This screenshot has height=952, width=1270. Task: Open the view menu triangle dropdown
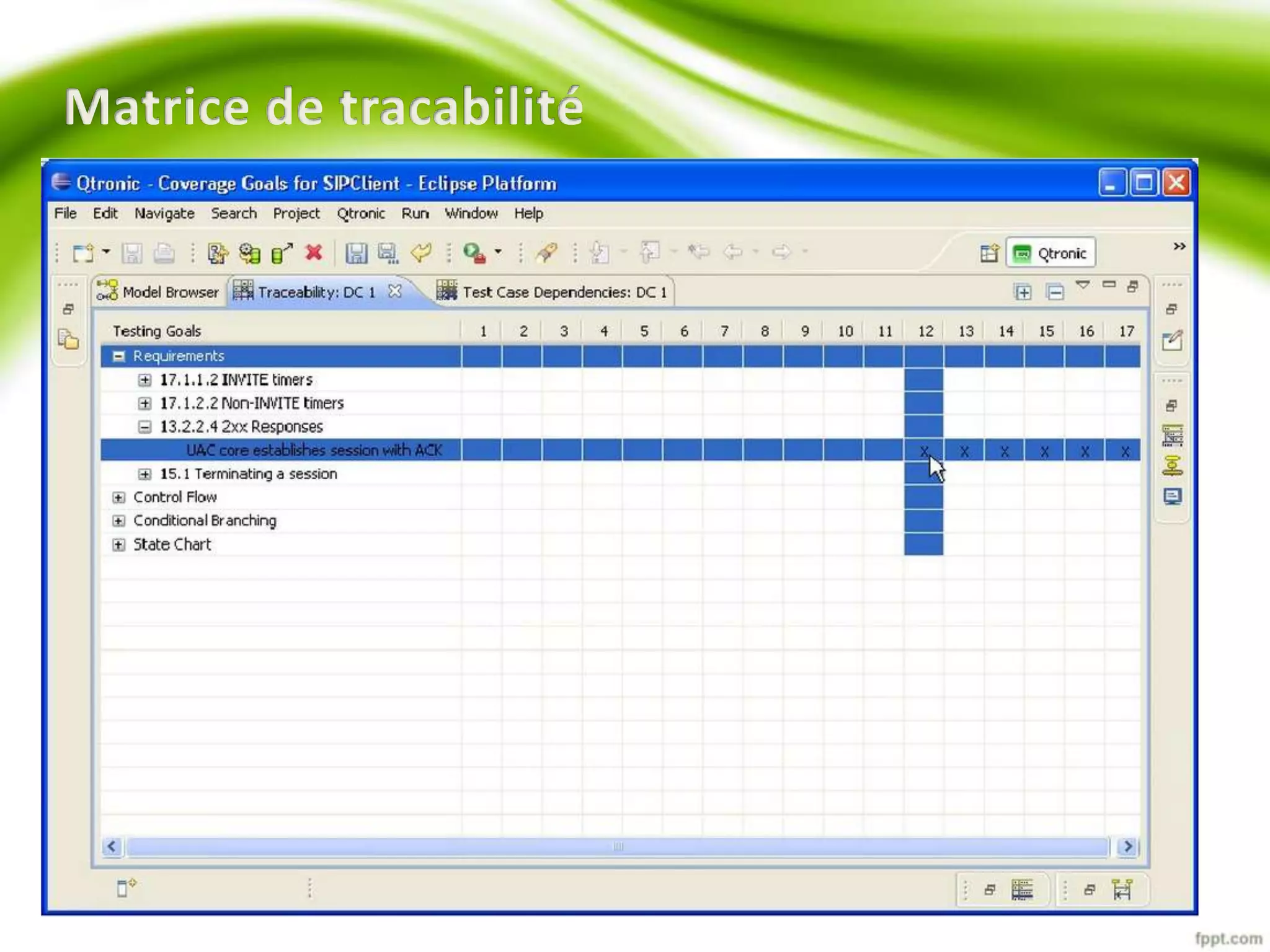(x=1083, y=285)
